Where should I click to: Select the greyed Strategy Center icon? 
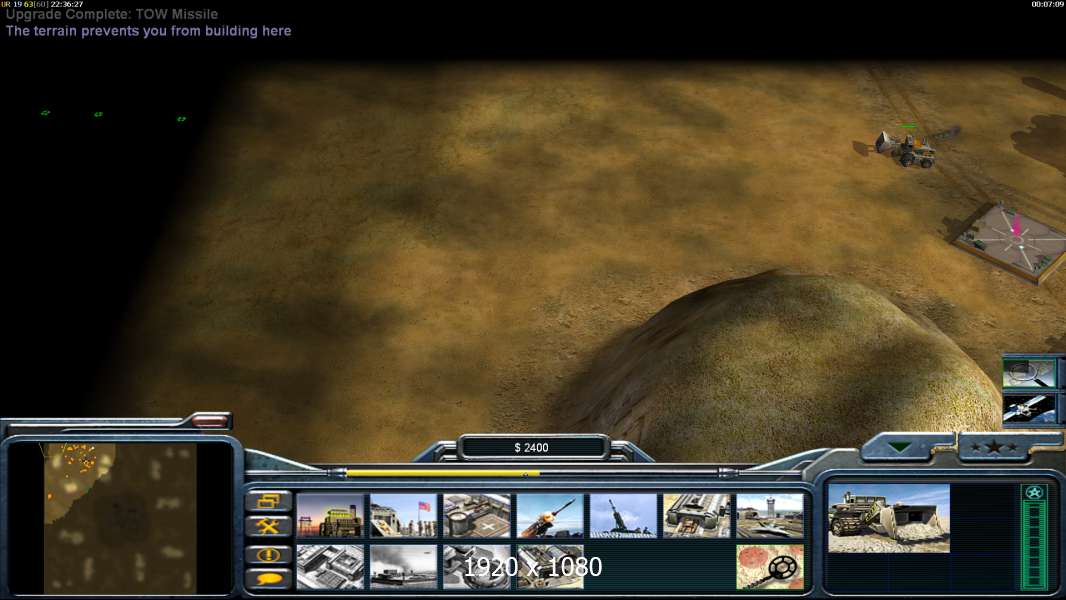[x=330, y=566]
